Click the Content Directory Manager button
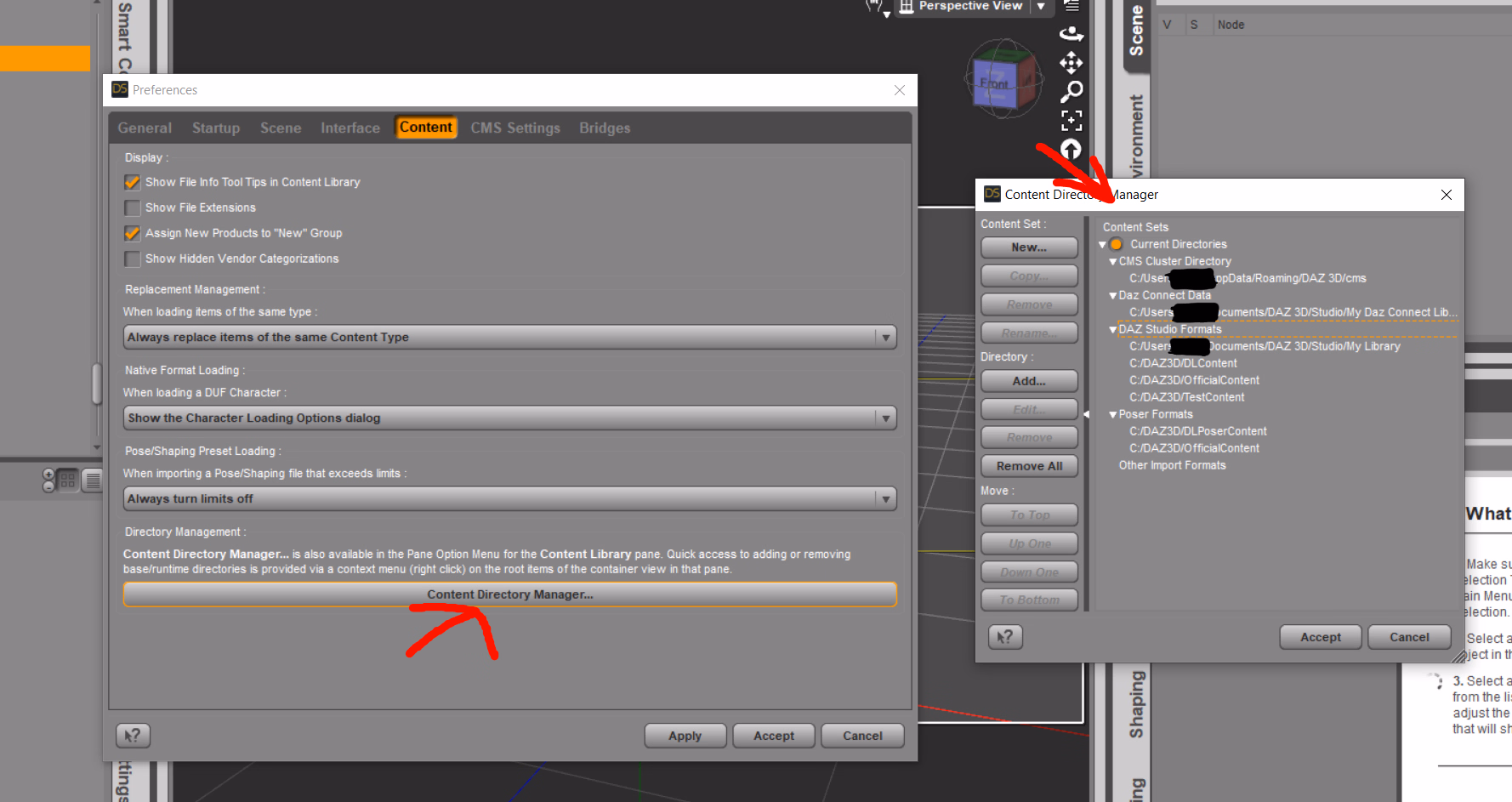Image resolution: width=1512 pixels, height=802 pixels. (509, 594)
